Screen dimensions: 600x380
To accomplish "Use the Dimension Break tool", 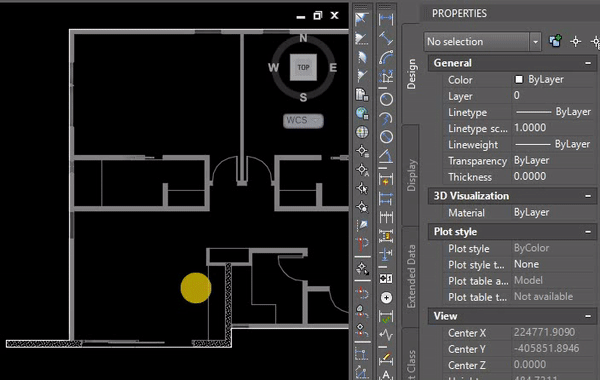I will click(x=386, y=254).
